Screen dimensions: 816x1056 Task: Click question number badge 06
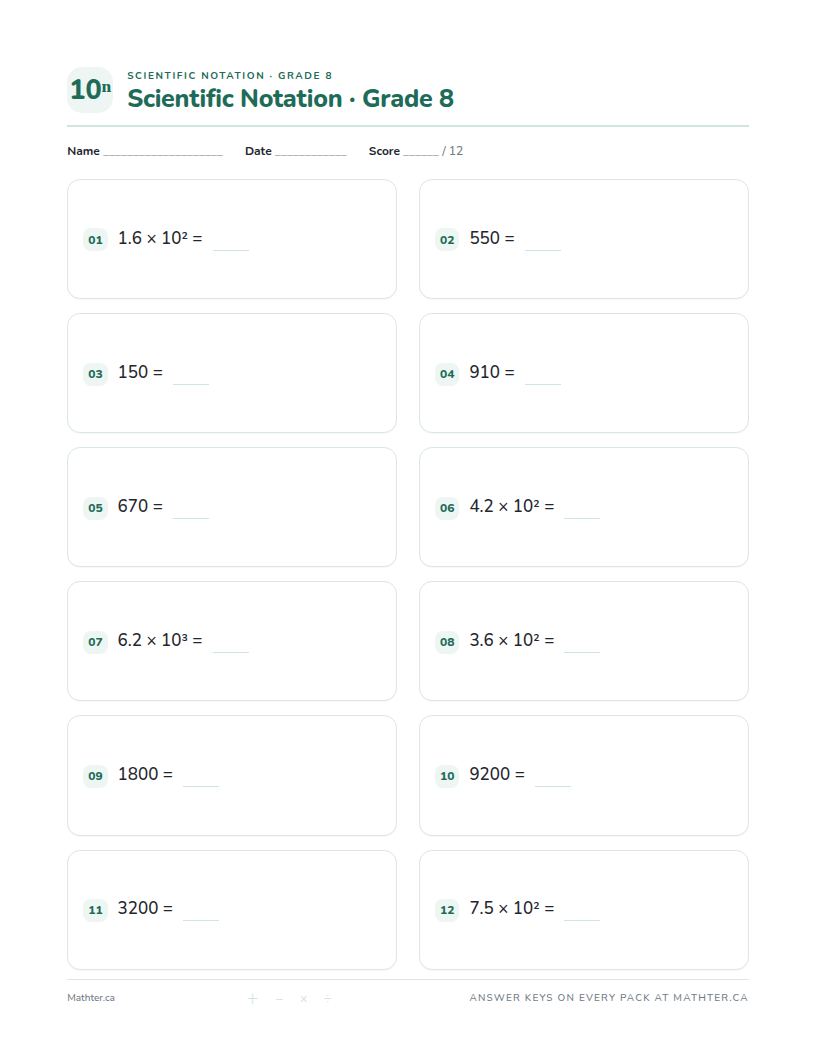point(447,508)
